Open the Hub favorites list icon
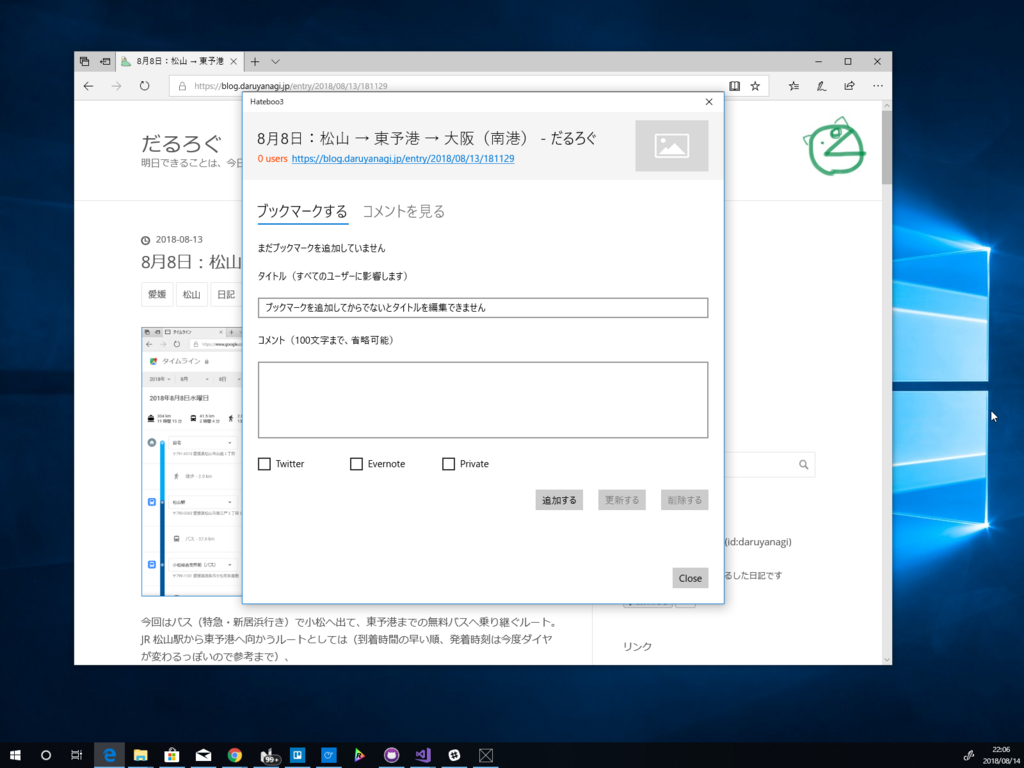The image size is (1024, 768). click(x=793, y=86)
